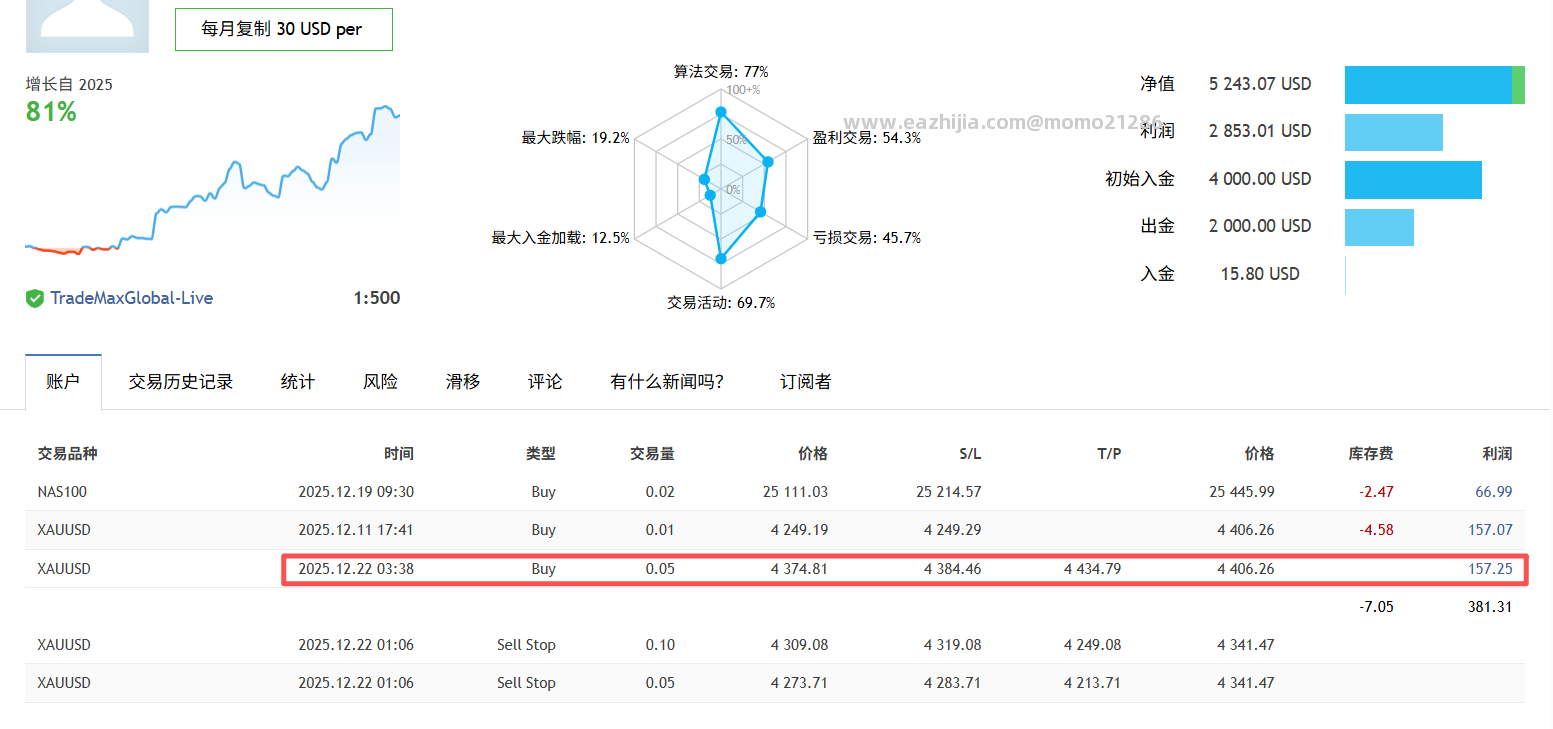This screenshot has height=729, width=1553.
Task: Open the 有什么新闻吗? tab
Action: 667,382
